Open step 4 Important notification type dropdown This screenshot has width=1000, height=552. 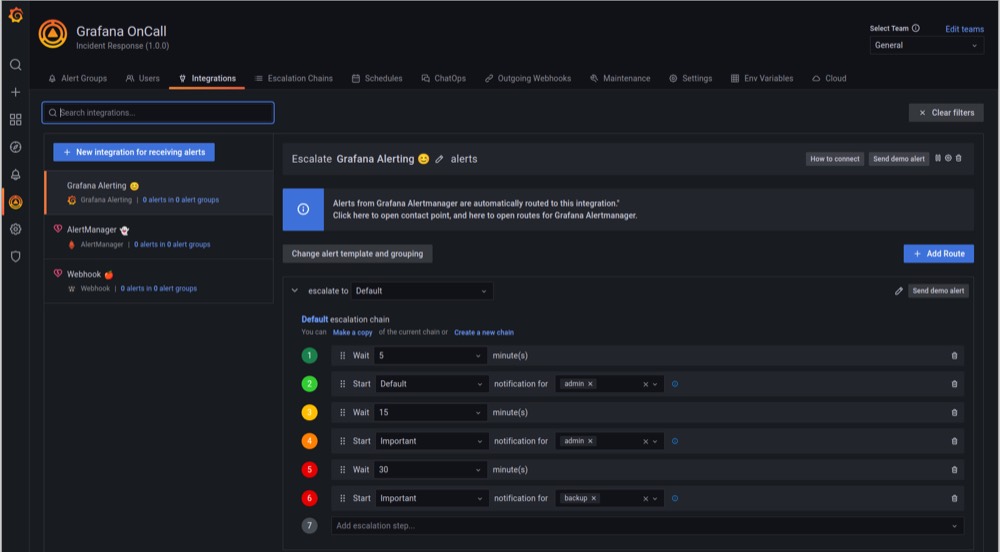(432, 441)
